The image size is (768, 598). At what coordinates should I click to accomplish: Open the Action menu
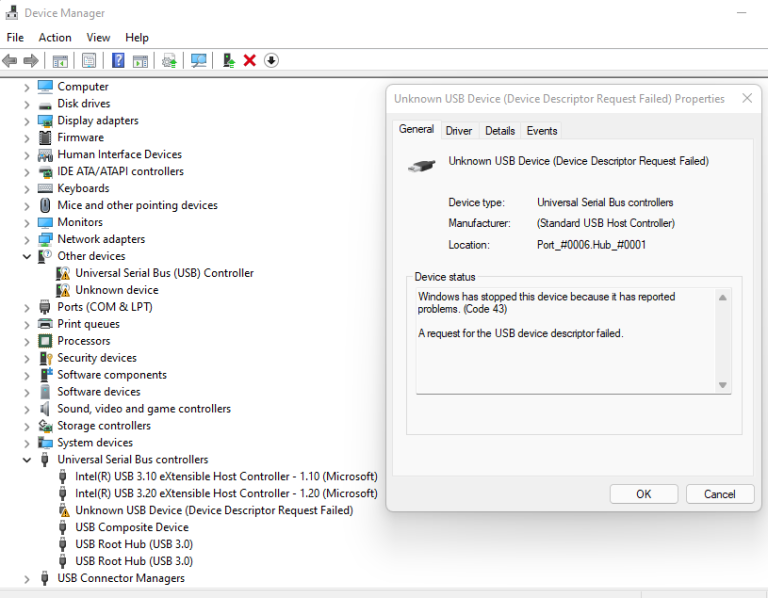[55, 38]
